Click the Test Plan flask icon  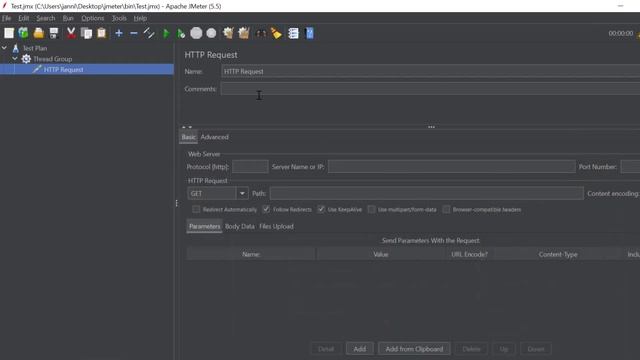16,48
